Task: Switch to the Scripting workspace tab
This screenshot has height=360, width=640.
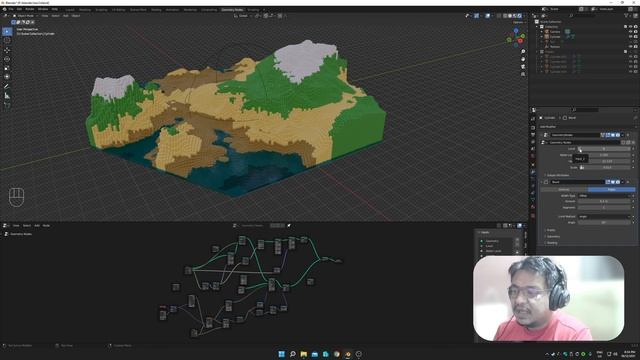Action: coord(253,9)
